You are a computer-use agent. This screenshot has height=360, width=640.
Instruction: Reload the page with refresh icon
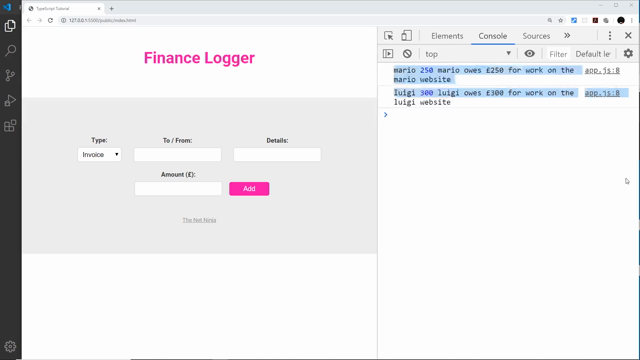click(50, 20)
